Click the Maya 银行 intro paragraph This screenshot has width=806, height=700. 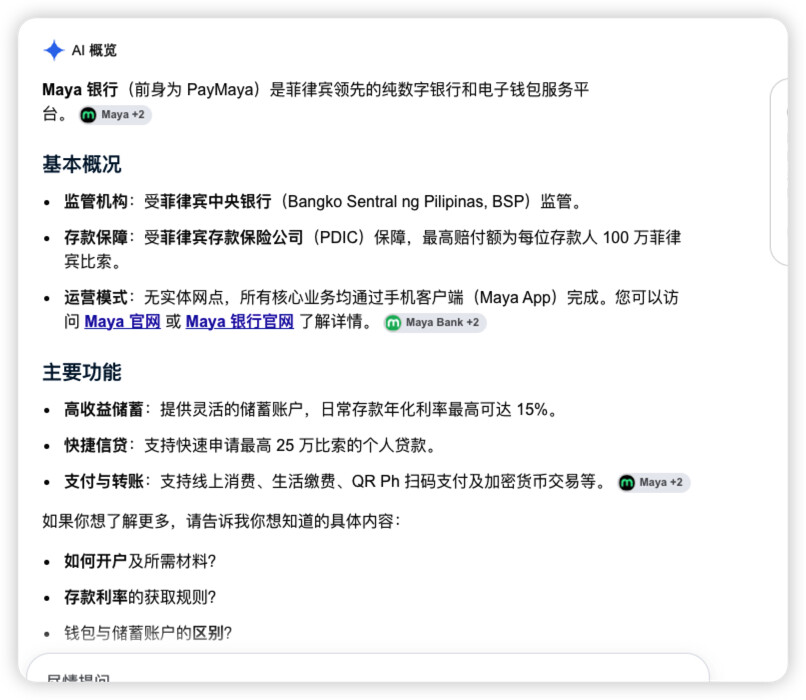pos(316,101)
